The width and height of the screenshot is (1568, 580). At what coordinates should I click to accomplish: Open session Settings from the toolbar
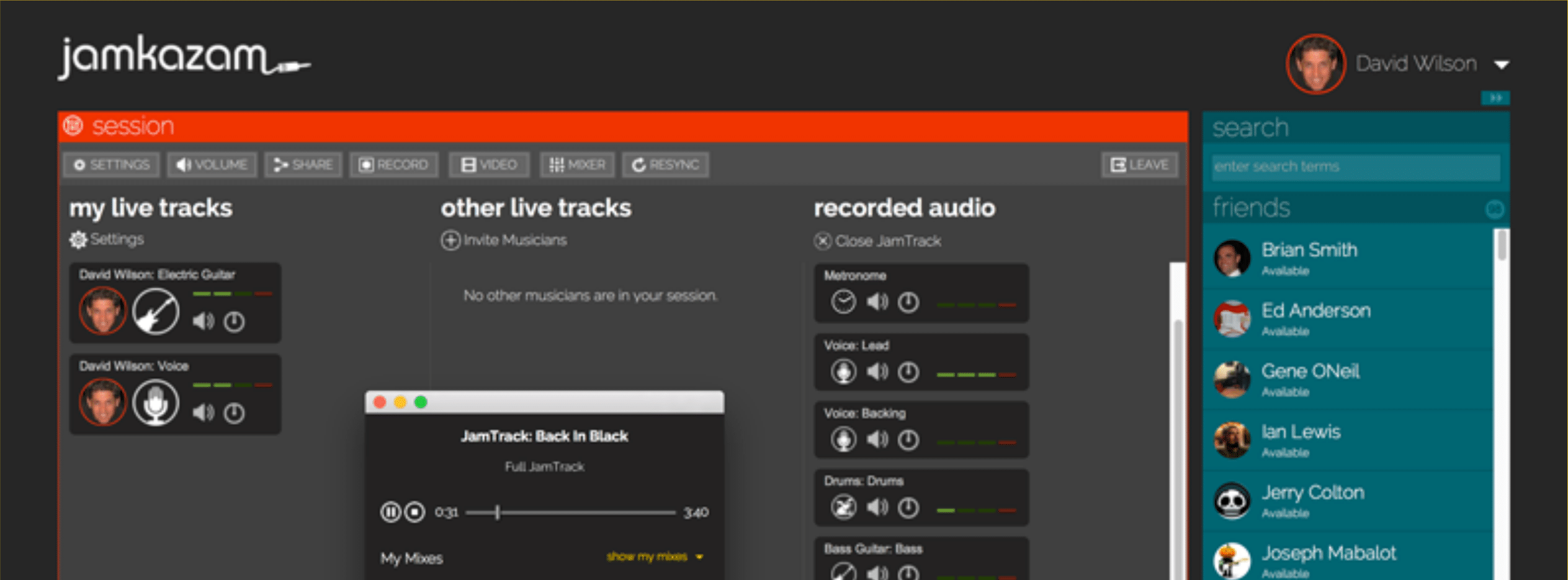(111, 165)
